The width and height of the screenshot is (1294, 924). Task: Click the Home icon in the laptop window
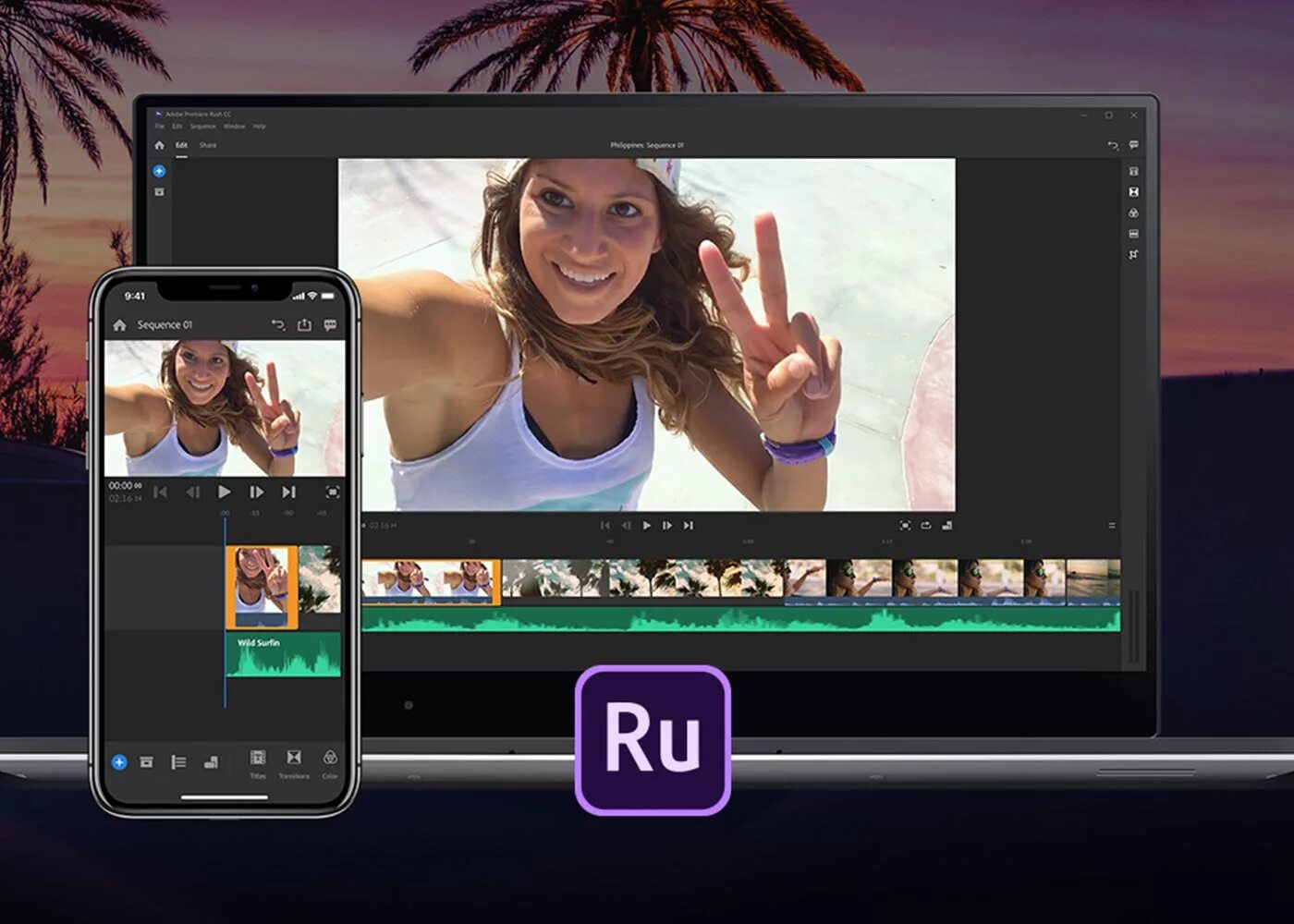[x=159, y=145]
